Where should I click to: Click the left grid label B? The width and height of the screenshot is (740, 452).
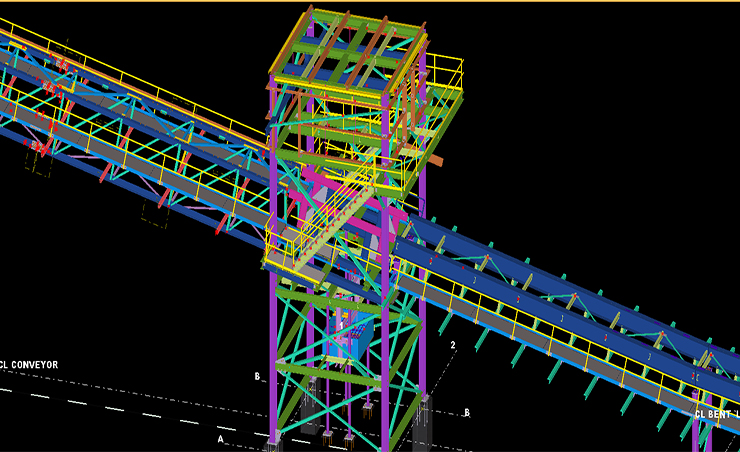[x=257, y=377]
